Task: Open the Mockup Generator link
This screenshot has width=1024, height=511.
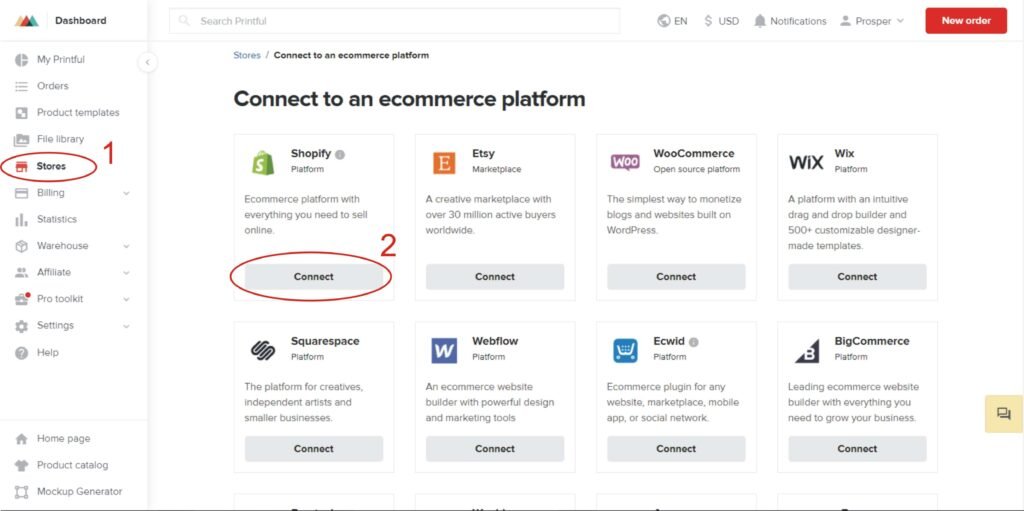Action: tap(79, 492)
